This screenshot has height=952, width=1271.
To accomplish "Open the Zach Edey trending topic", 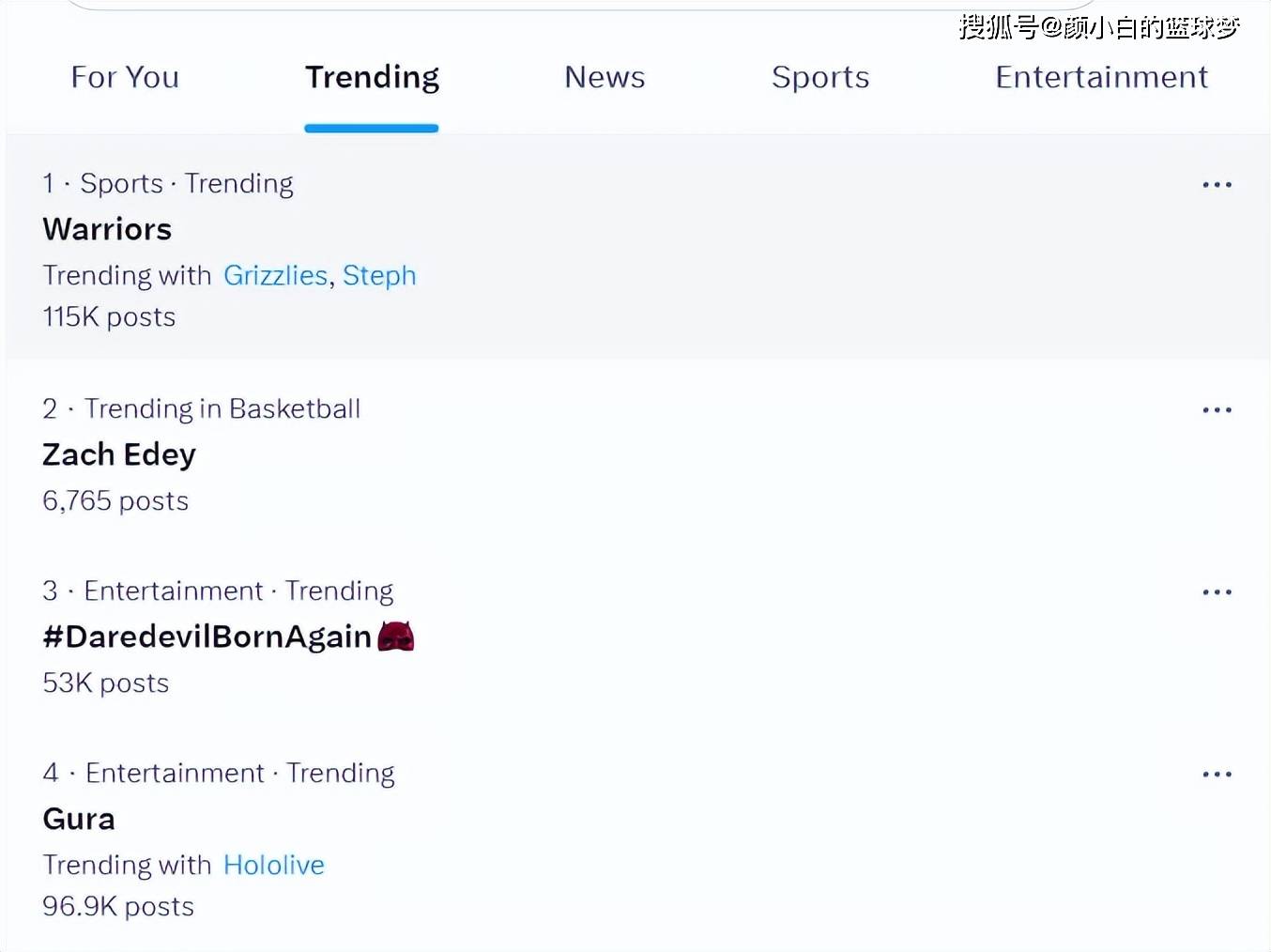I will [x=119, y=454].
